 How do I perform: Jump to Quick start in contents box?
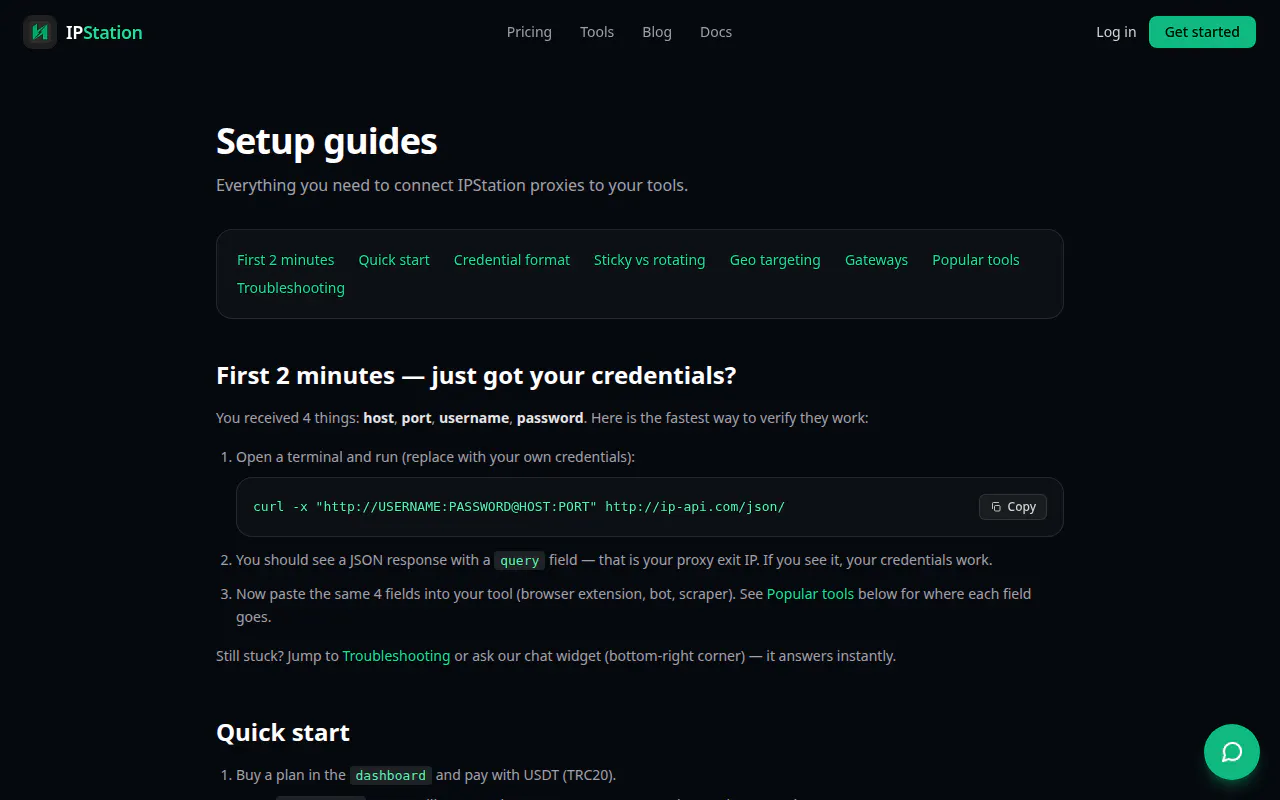point(394,260)
